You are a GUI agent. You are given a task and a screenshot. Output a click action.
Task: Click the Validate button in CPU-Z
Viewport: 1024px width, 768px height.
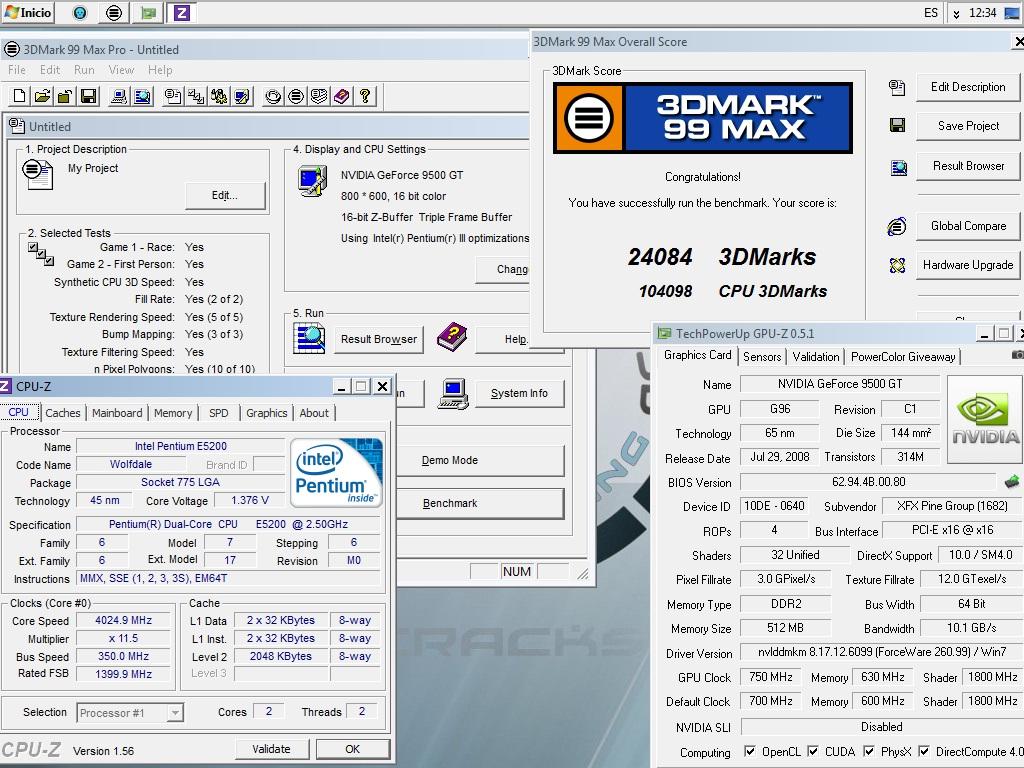[272, 749]
